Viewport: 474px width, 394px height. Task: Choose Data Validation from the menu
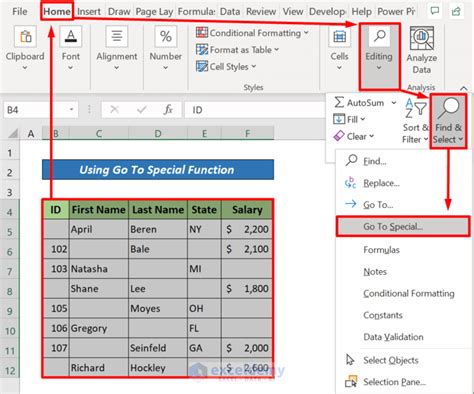[393, 337]
